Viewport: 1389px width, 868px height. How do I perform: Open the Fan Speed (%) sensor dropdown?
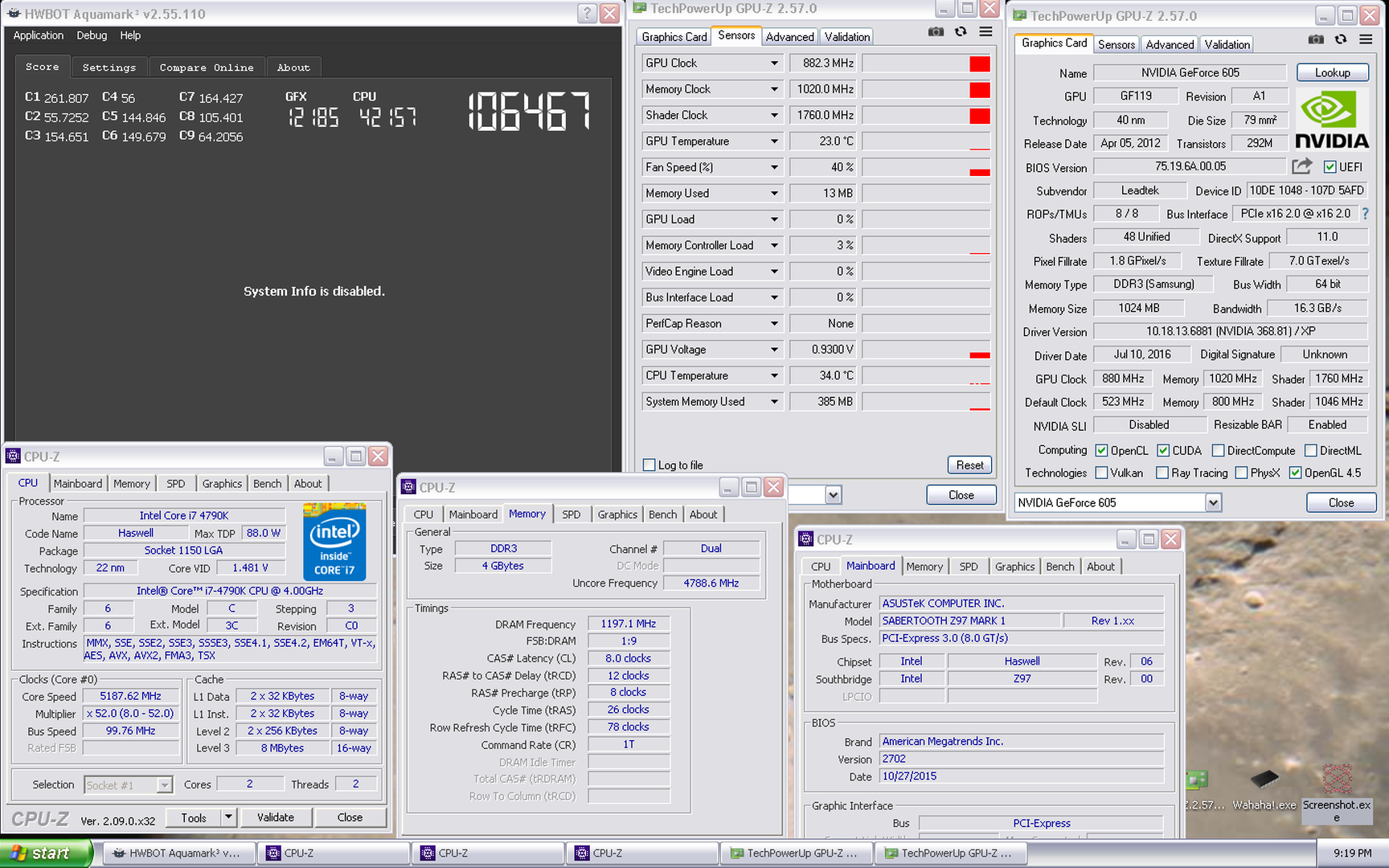[x=774, y=167]
